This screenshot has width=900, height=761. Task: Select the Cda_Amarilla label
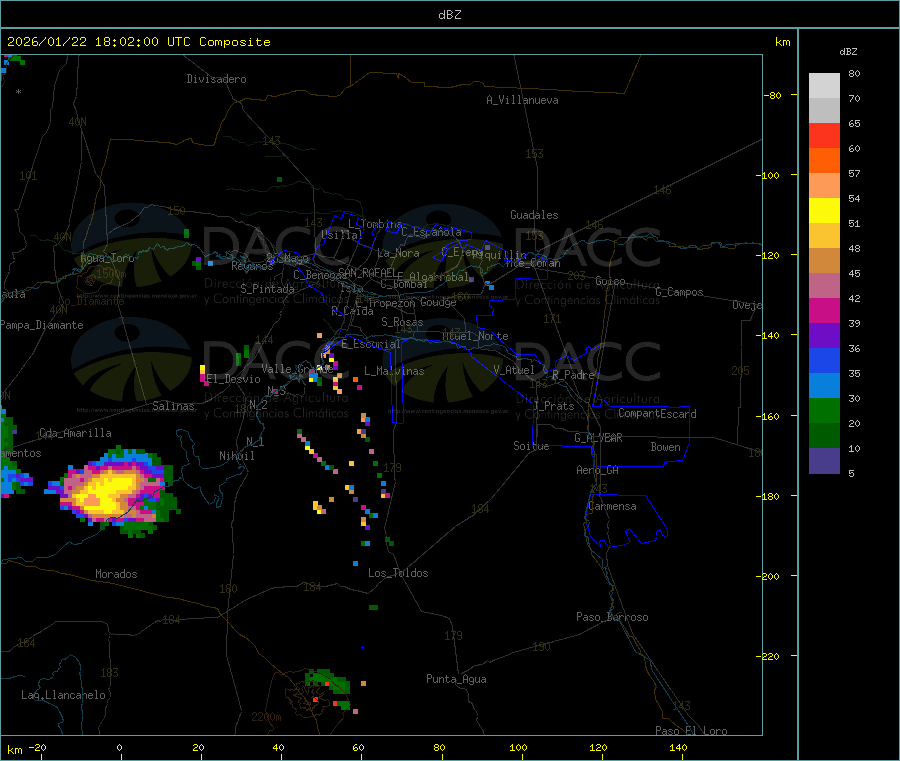(75, 433)
